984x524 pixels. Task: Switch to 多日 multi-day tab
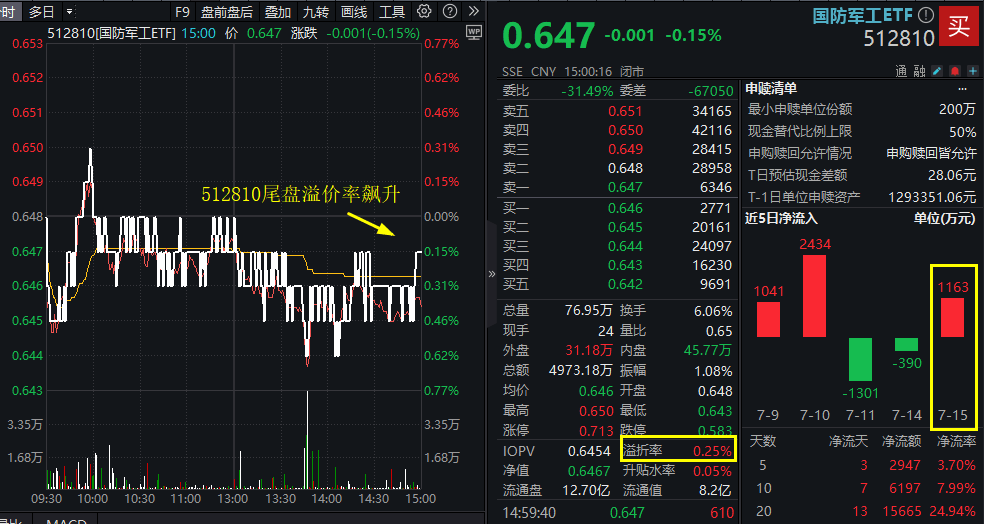[41, 11]
